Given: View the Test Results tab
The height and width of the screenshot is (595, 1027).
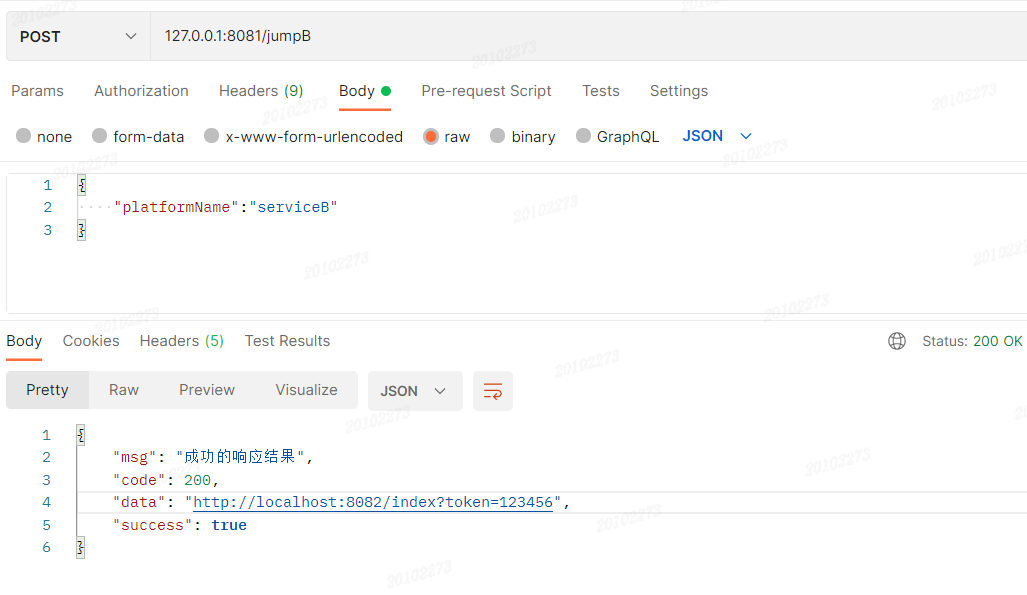Looking at the screenshot, I should click(288, 341).
